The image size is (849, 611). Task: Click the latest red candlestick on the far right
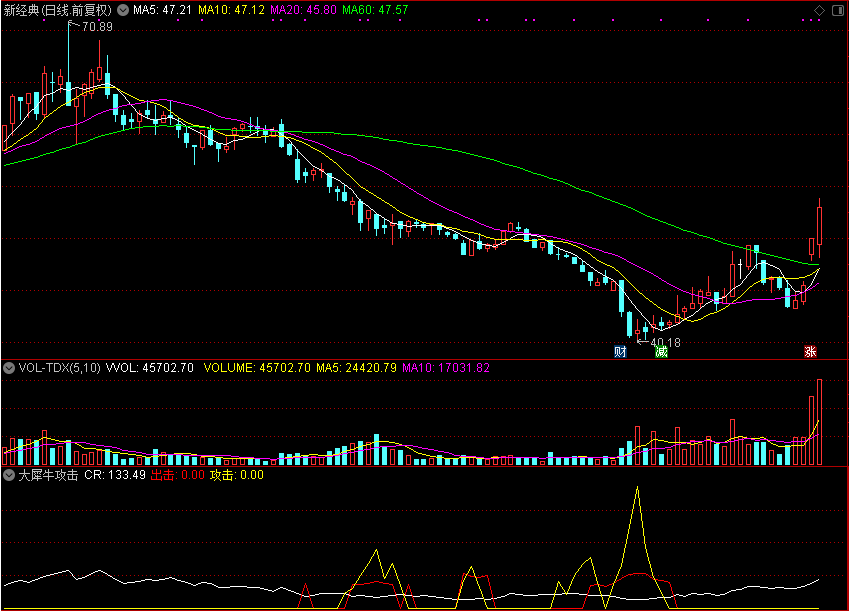click(819, 226)
